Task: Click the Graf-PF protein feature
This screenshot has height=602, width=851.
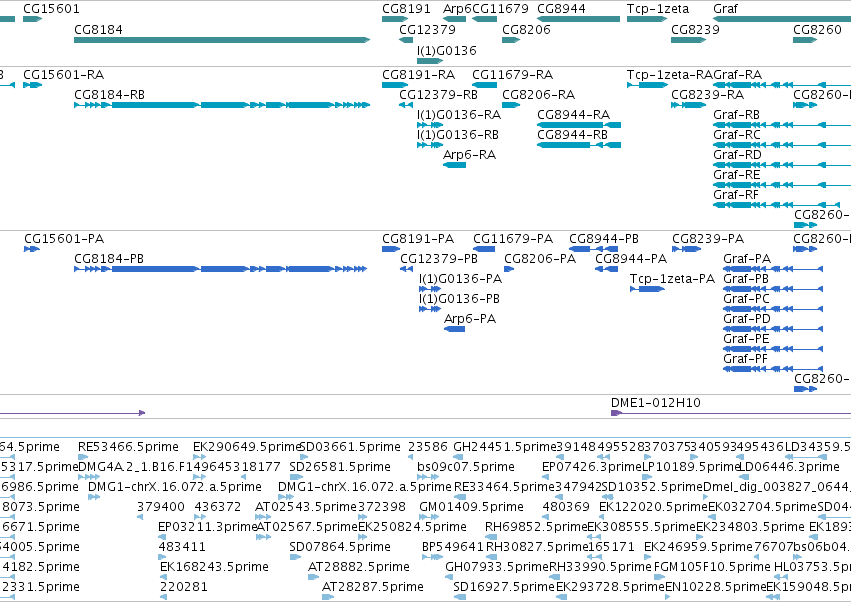Action: (x=773, y=369)
